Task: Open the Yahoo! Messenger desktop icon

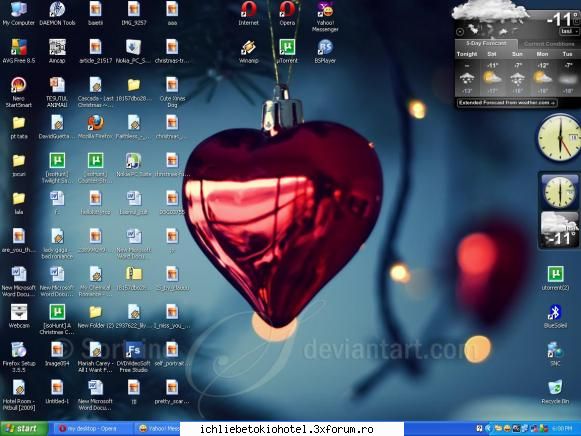Action: pyautogui.click(x=325, y=17)
